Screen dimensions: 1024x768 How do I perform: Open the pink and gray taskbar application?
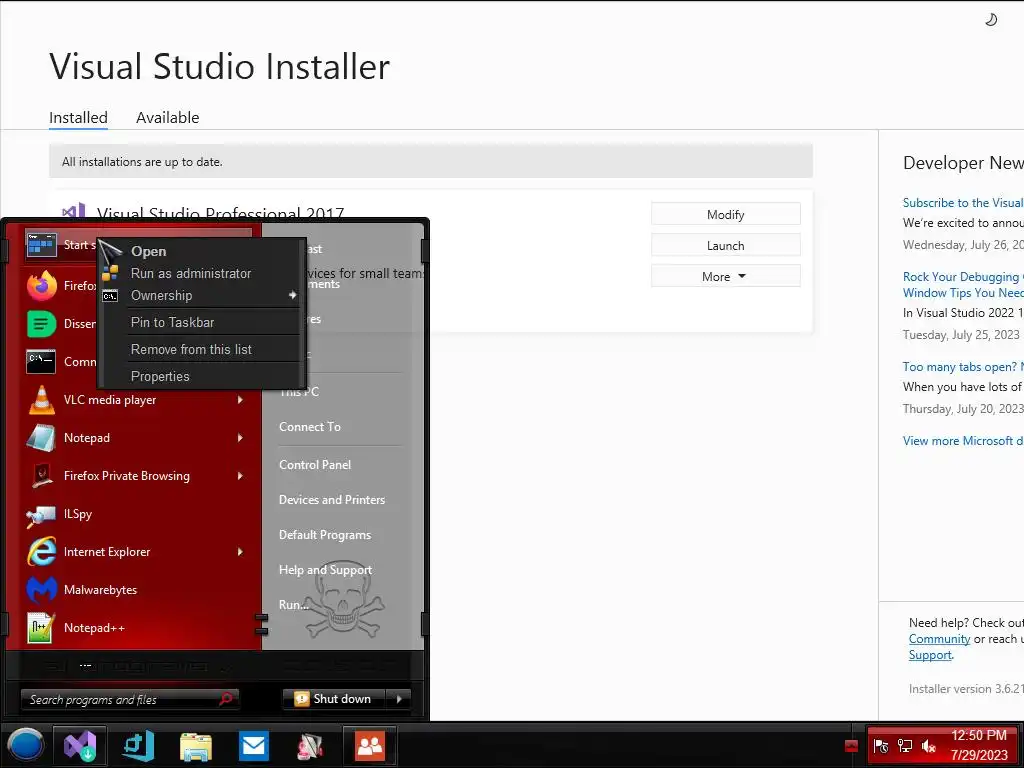[311, 746]
